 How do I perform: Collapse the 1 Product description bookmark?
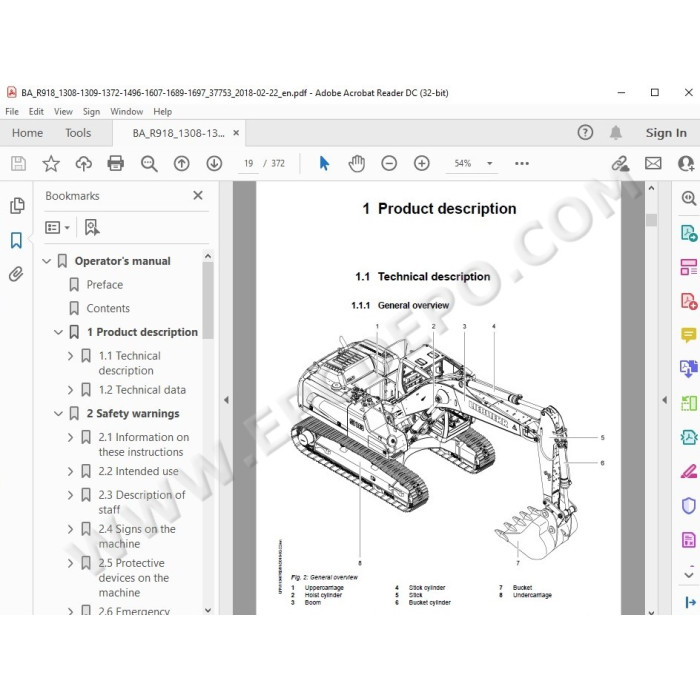[x=58, y=332]
